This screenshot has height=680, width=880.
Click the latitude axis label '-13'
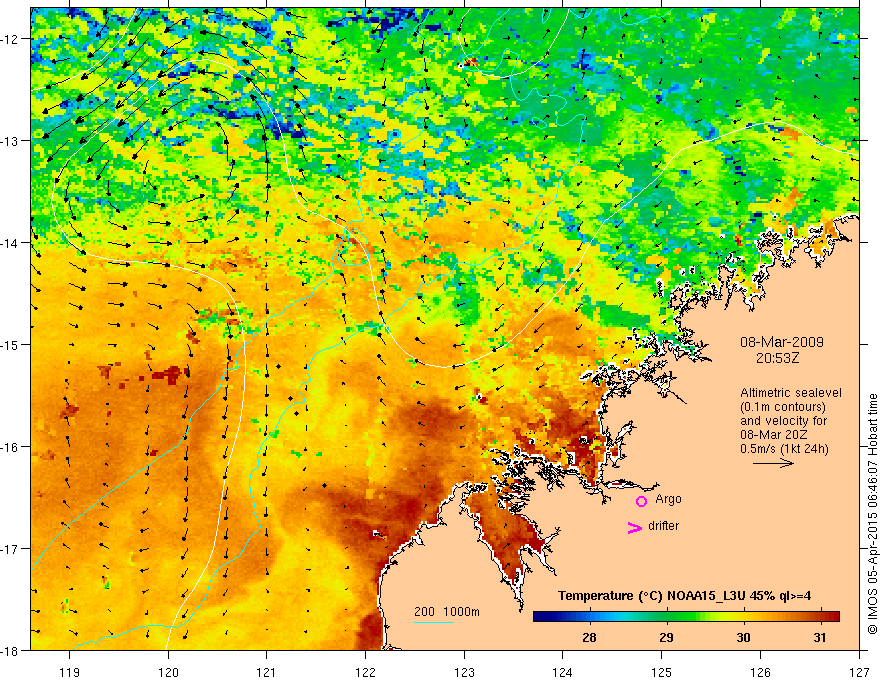(10, 141)
